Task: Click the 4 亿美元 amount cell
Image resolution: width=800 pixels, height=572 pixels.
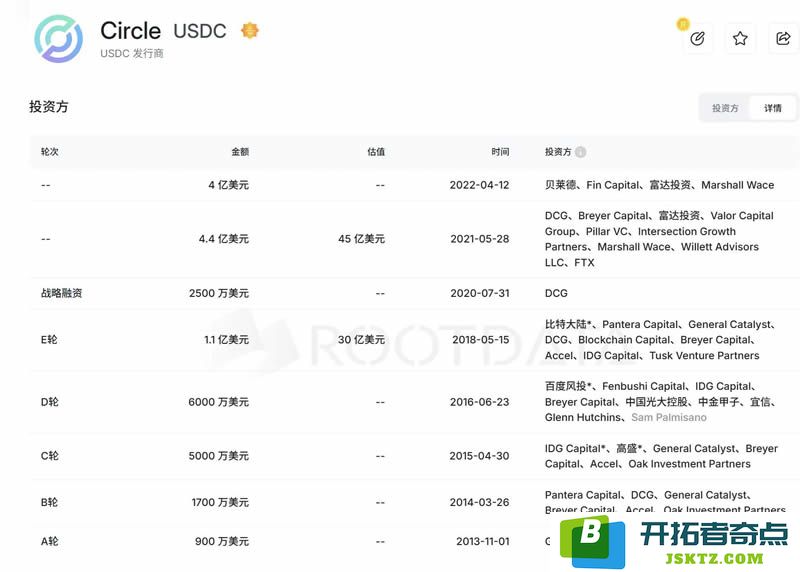Action: pyautogui.click(x=228, y=185)
